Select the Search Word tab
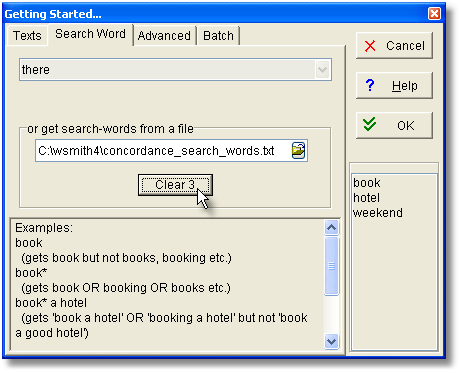 (x=90, y=34)
